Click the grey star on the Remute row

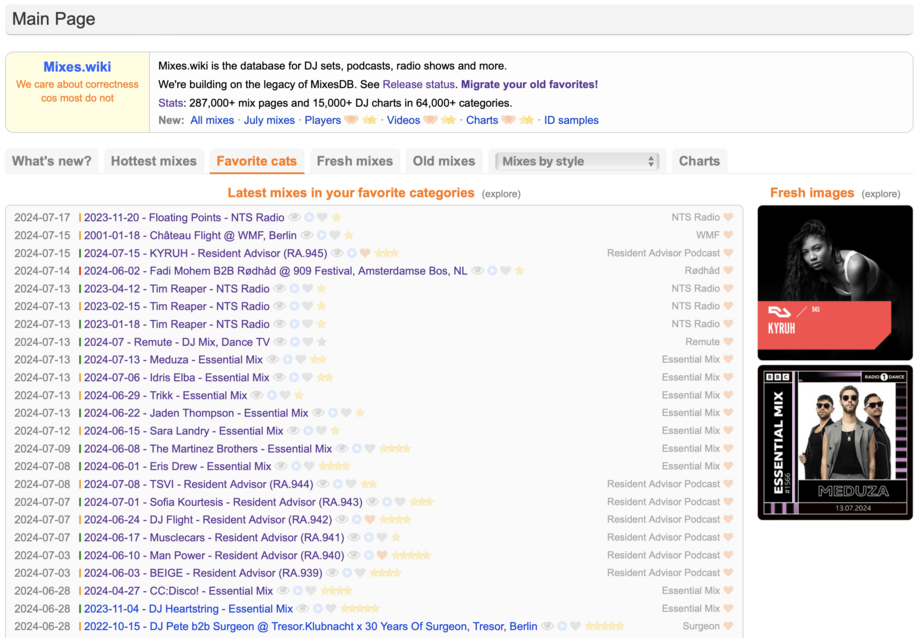(322, 342)
